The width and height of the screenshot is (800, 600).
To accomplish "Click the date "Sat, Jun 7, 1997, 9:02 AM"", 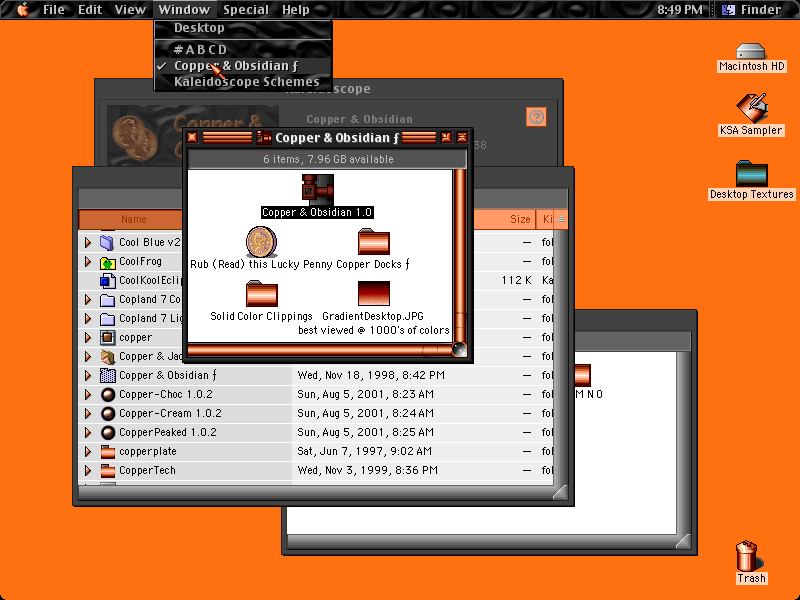I will coord(364,452).
